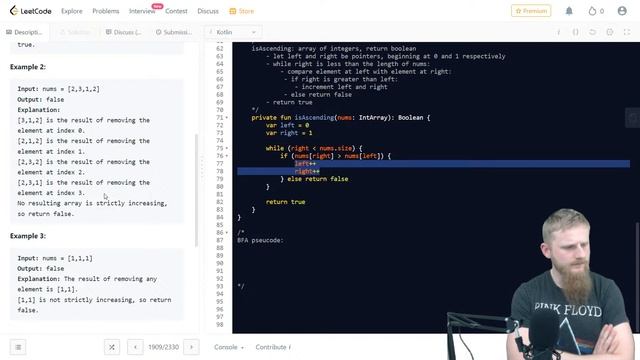This screenshot has height=360, width=640.
Task: Click the Store cart icon
Action: coord(233,11)
